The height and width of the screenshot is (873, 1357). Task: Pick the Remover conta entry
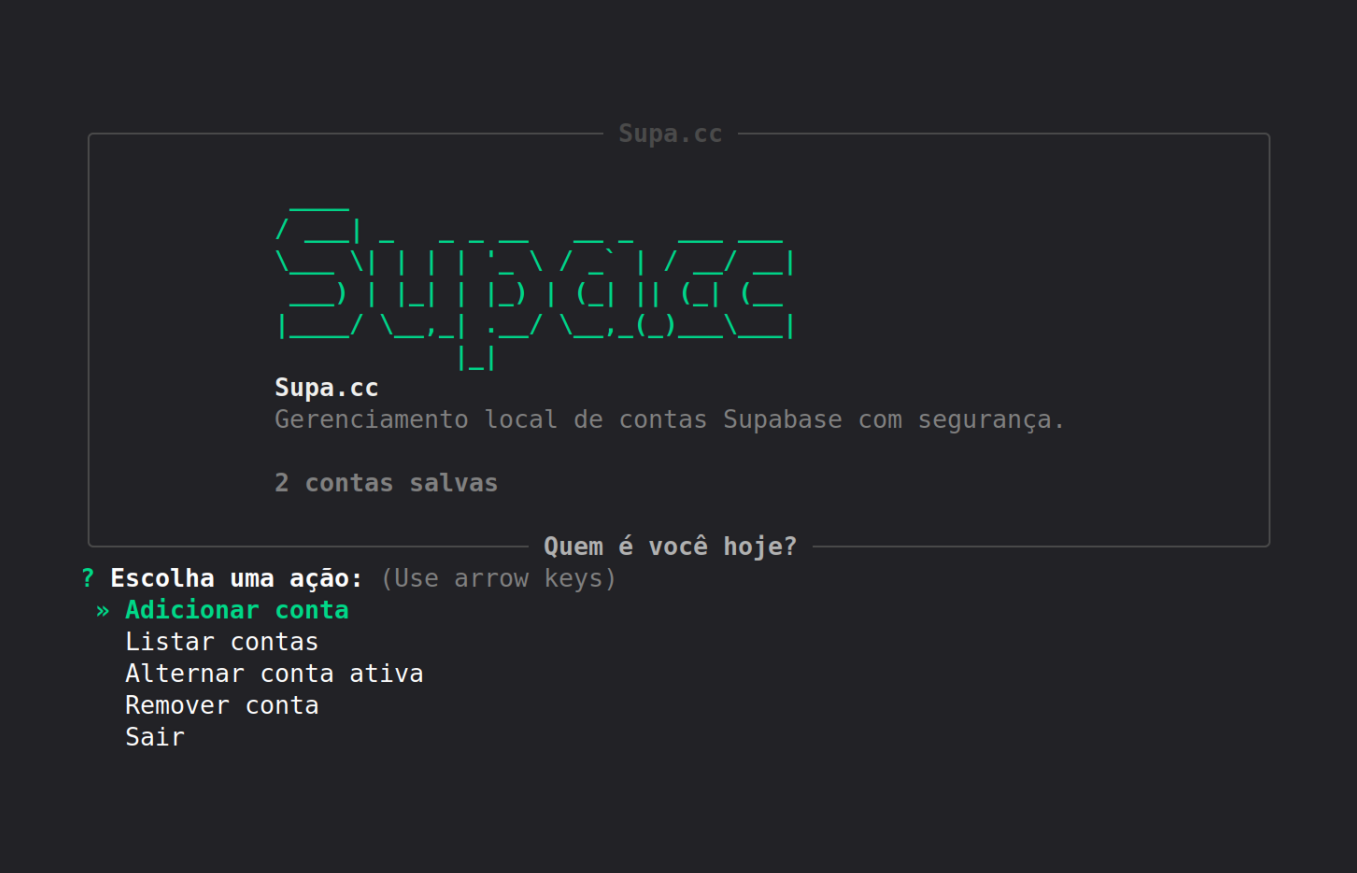222,705
